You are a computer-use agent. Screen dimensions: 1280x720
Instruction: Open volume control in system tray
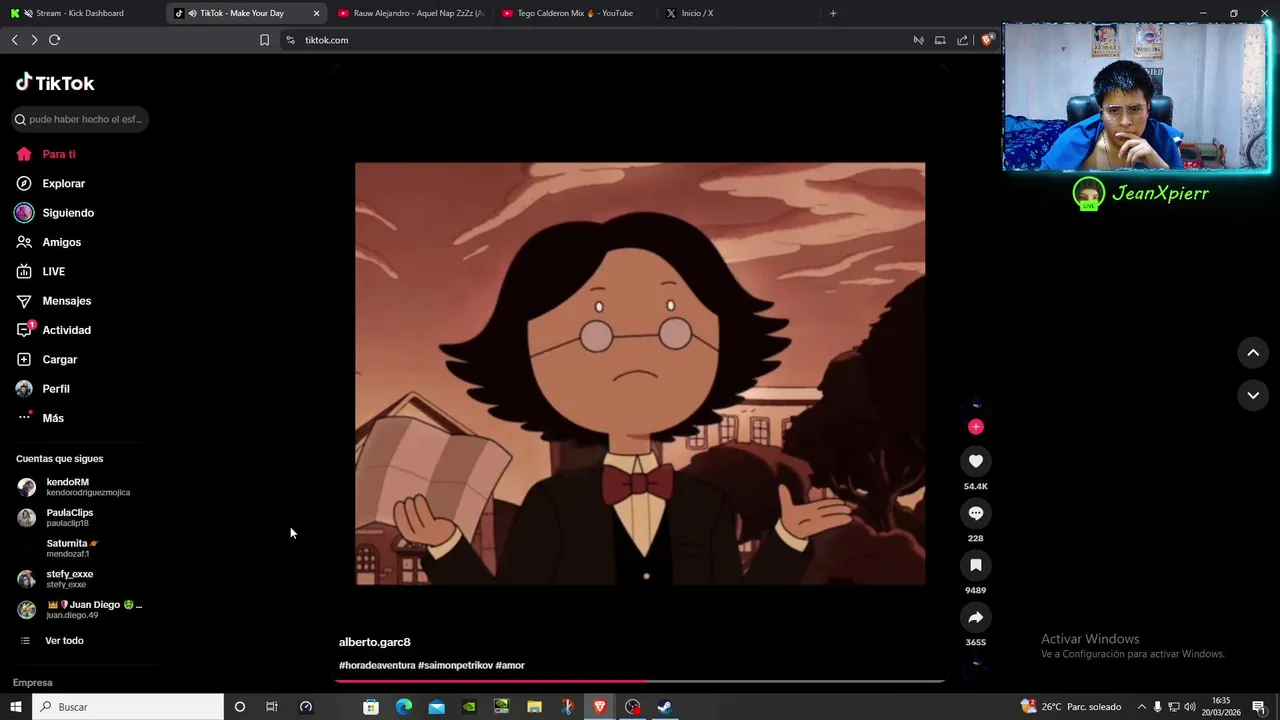pos(1190,707)
